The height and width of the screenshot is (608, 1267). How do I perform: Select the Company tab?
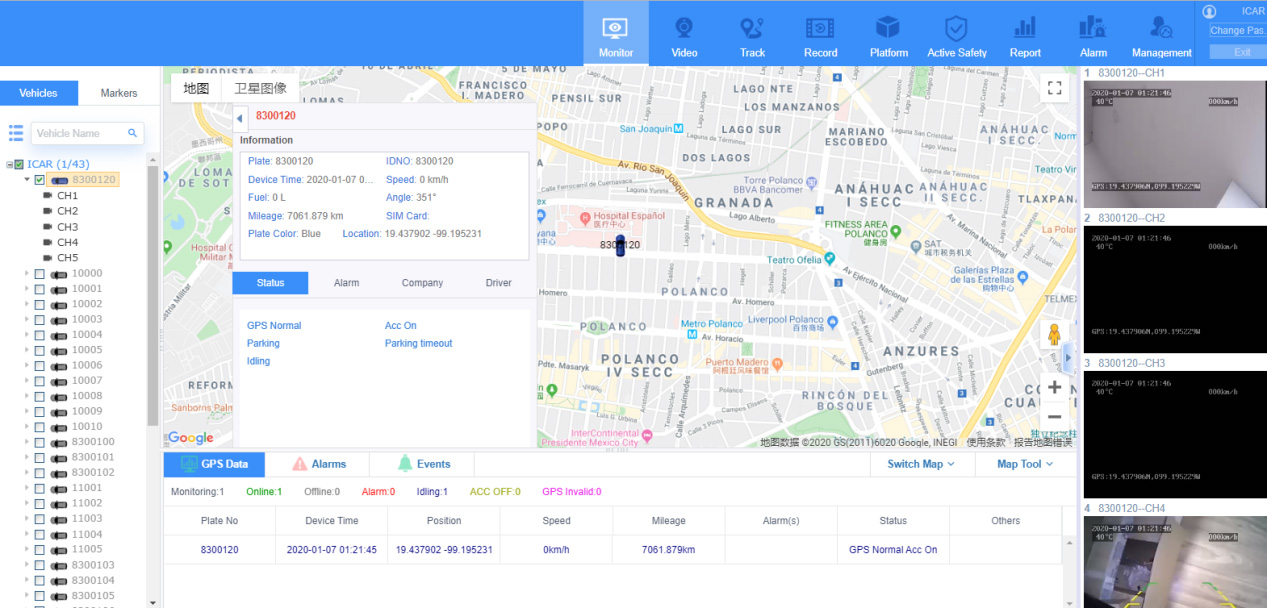click(x=422, y=283)
